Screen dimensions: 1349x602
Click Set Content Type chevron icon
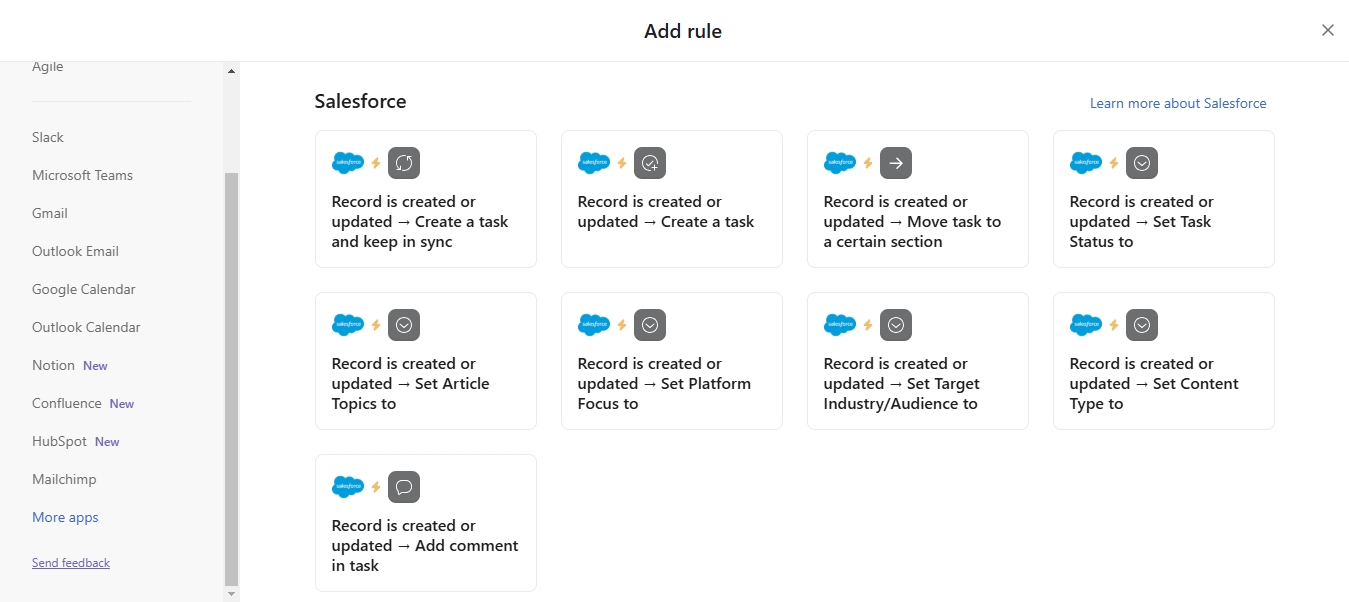(1142, 325)
